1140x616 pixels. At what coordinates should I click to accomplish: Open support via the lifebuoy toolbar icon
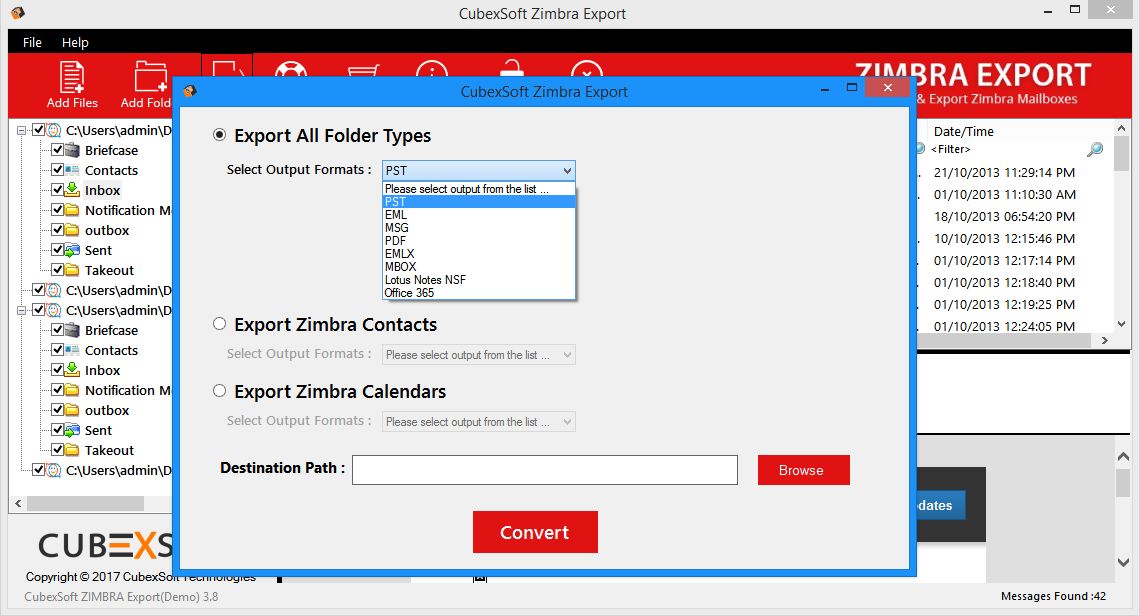coord(291,69)
